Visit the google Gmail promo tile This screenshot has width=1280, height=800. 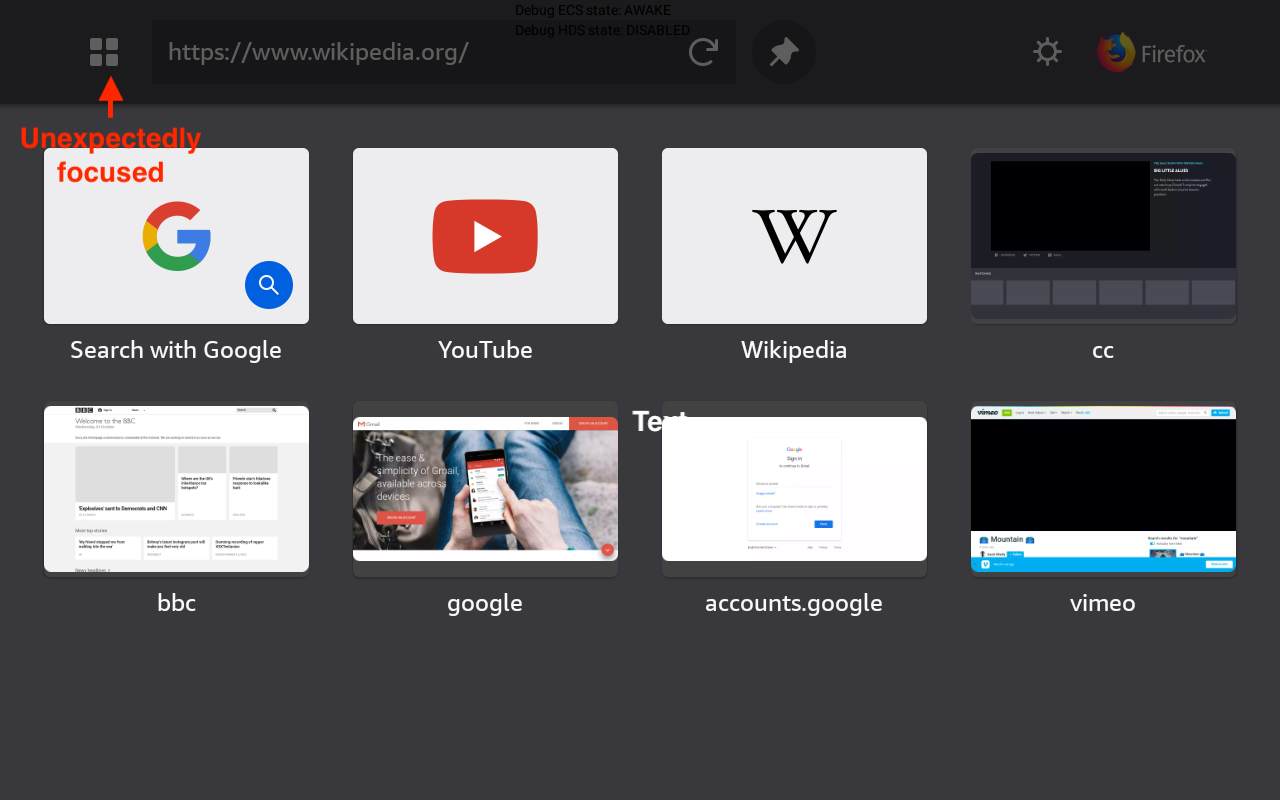pos(485,489)
